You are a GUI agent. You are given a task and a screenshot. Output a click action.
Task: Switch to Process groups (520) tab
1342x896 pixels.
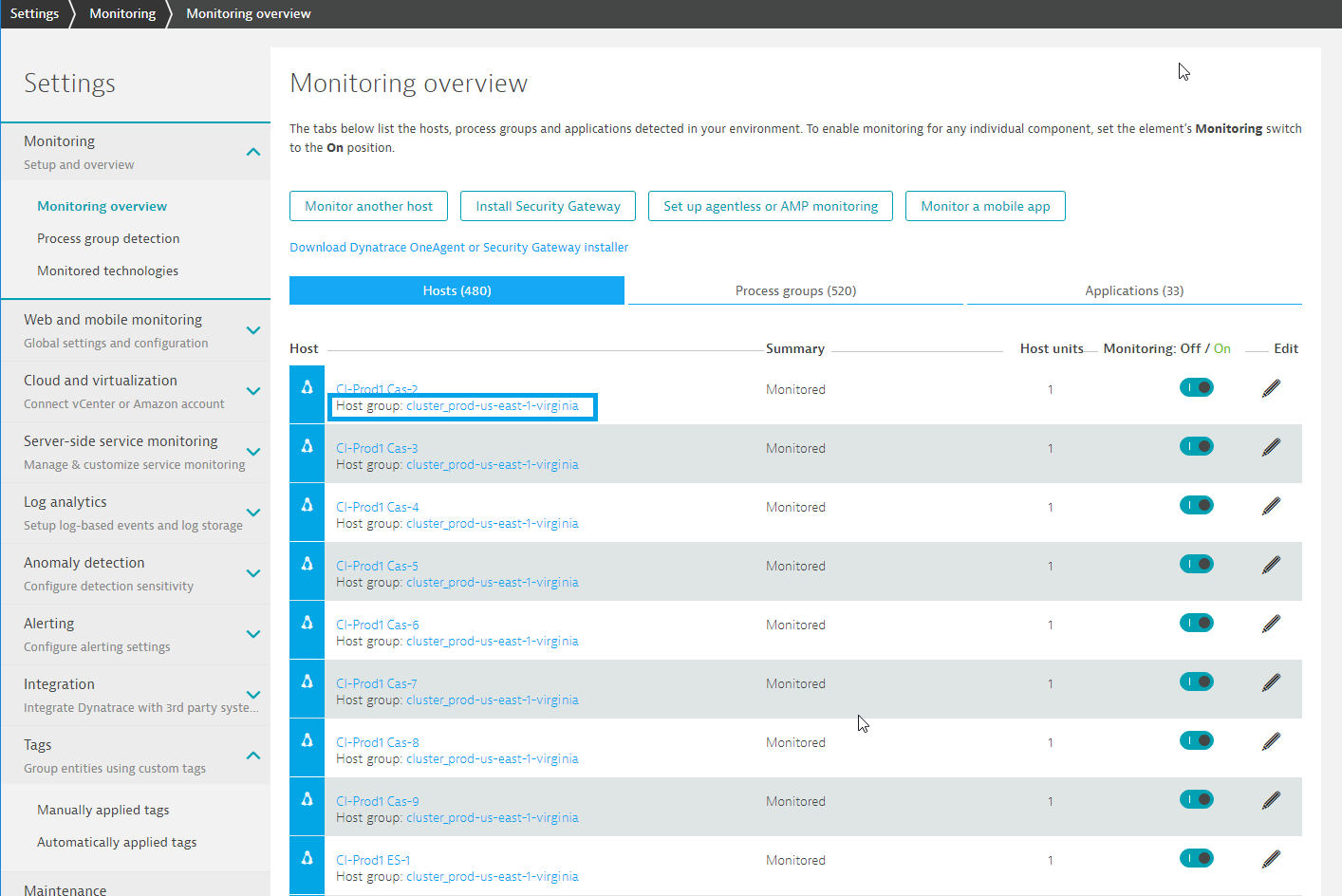point(795,290)
